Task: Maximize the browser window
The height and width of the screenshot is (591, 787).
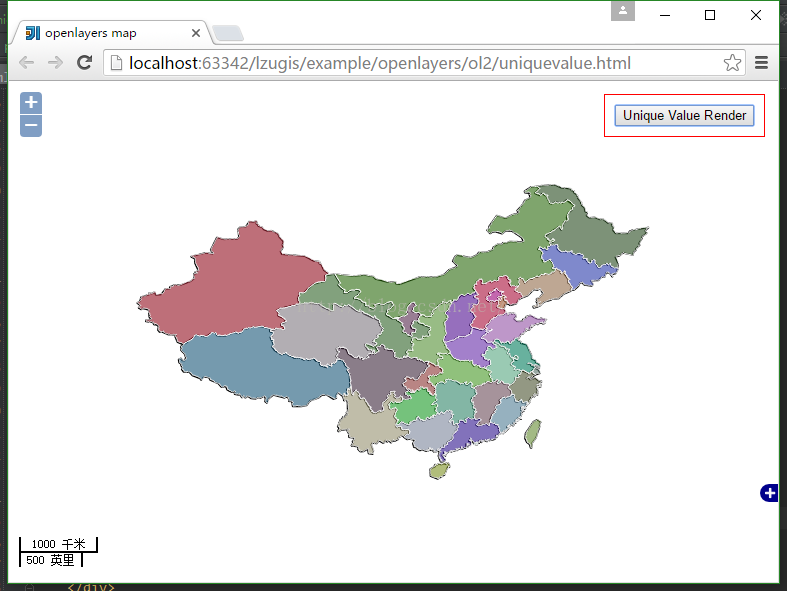Action: pos(710,15)
